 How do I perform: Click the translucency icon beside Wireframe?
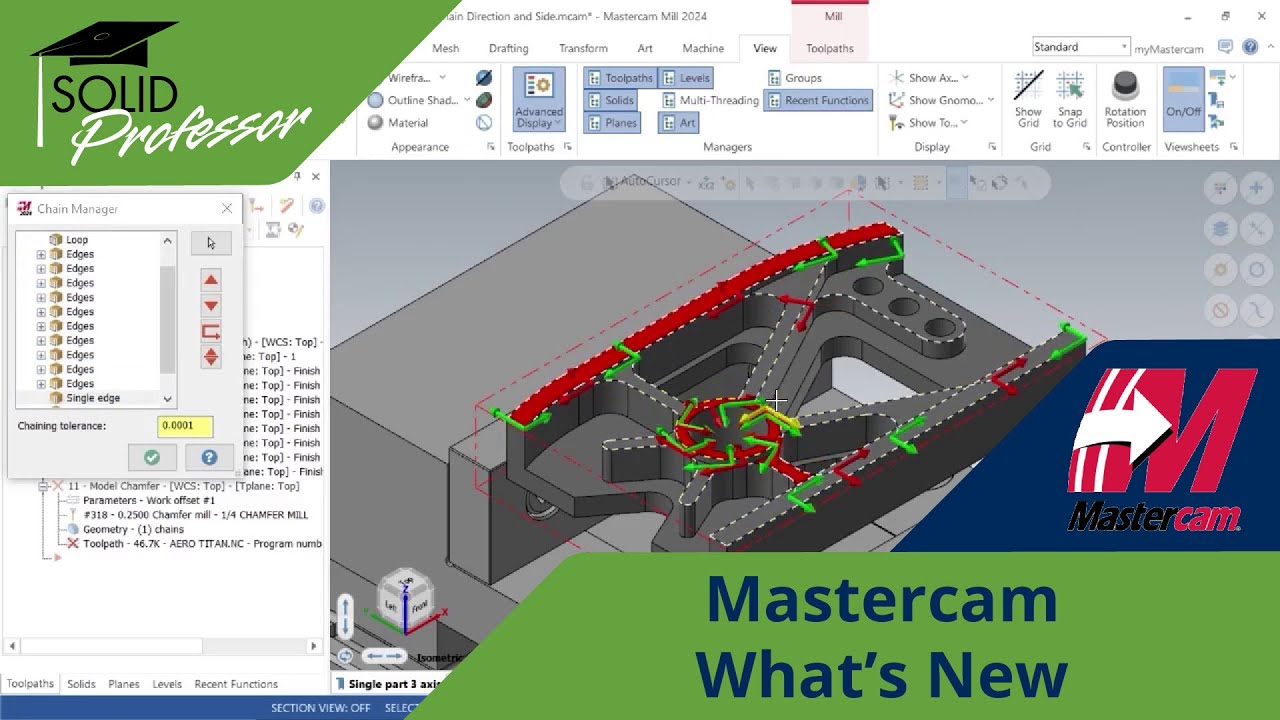tap(484, 78)
